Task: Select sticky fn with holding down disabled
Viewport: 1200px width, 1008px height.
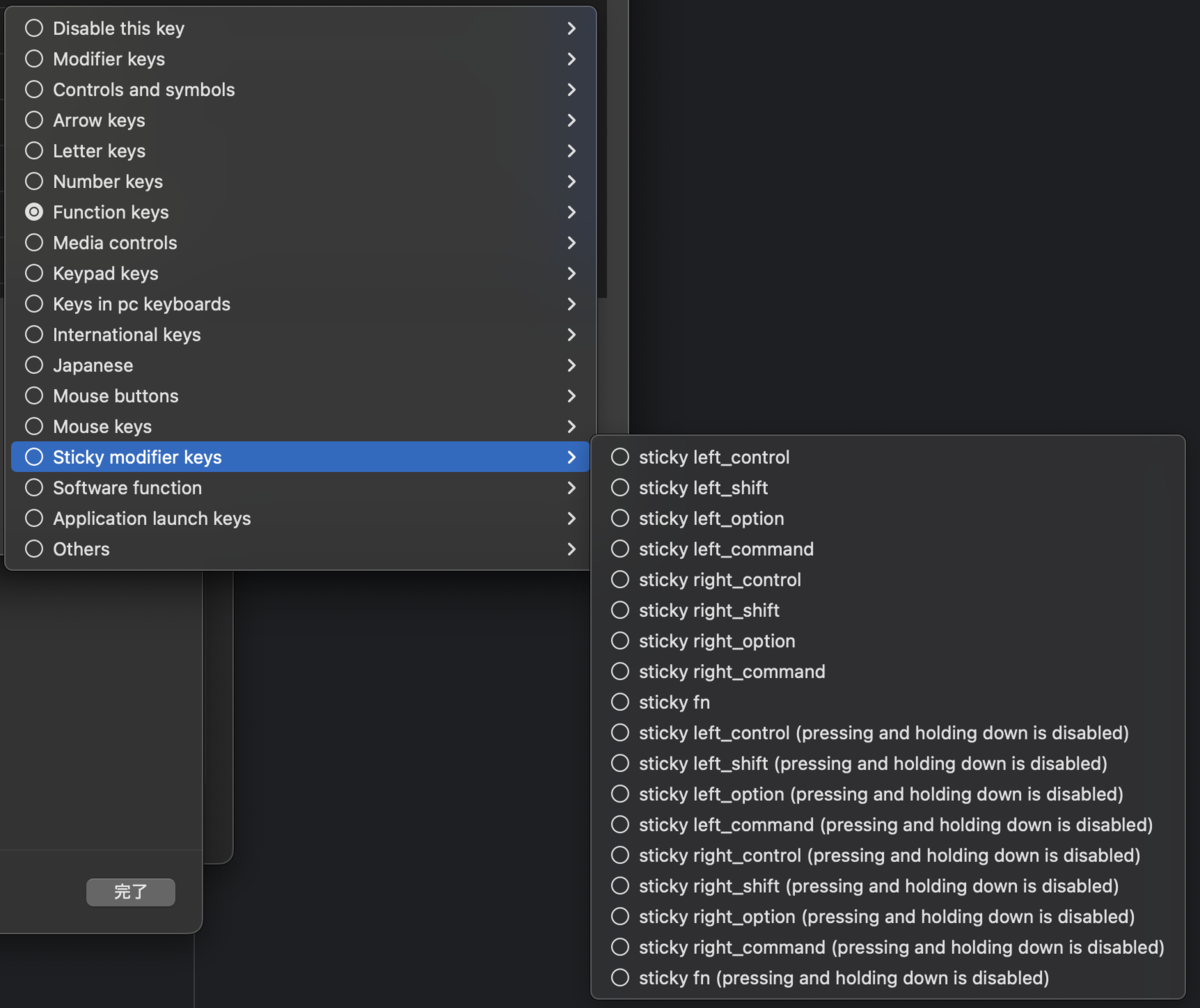Action: coord(620,977)
